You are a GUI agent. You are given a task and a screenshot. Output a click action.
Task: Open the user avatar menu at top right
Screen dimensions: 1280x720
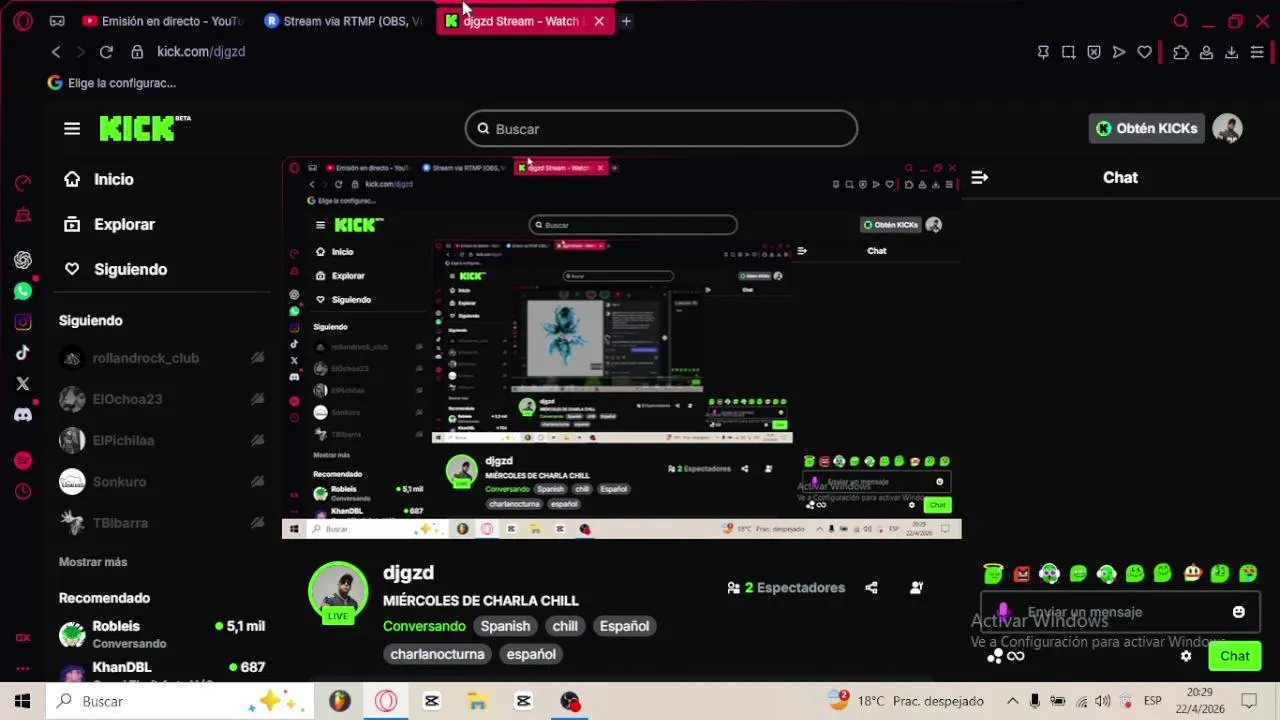click(x=1227, y=128)
